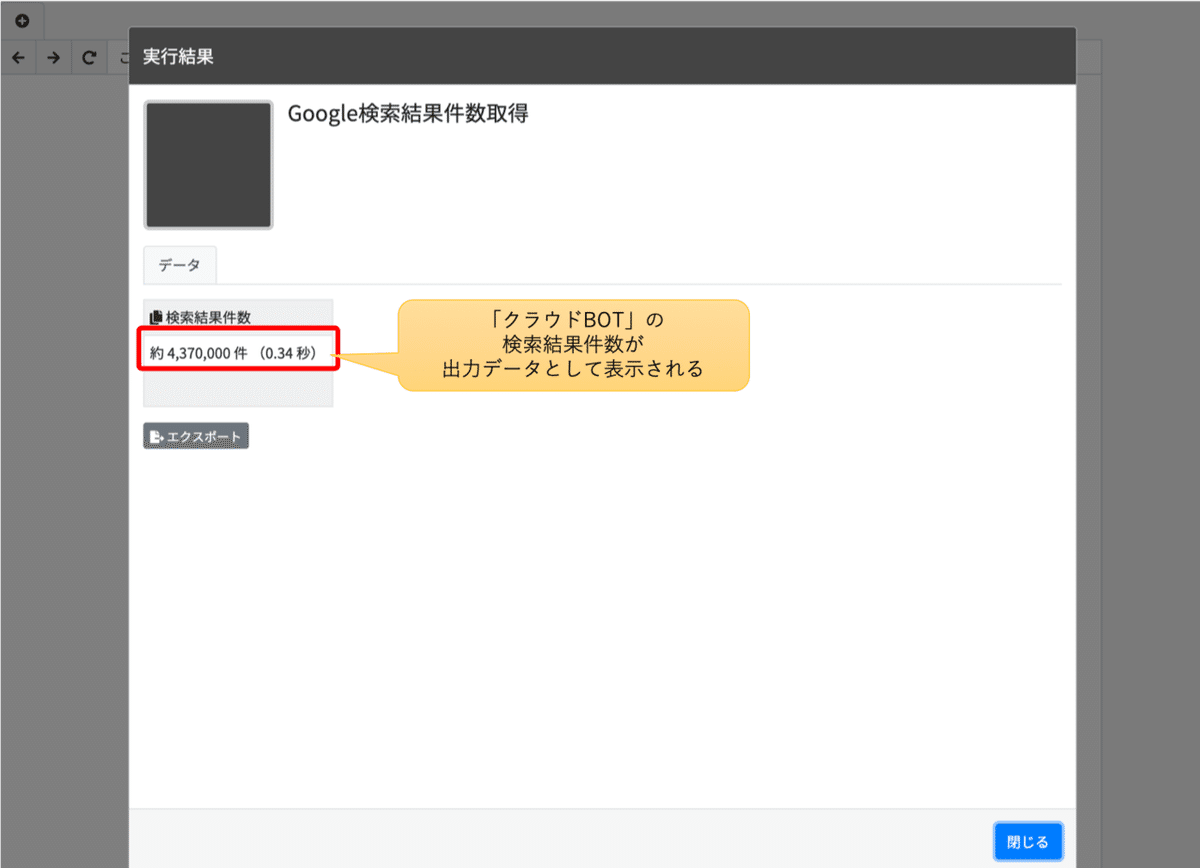This screenshot has width=1200, height=868.
Task: Click the Google検索結果件数取得 title text
Action: point(408,115)
